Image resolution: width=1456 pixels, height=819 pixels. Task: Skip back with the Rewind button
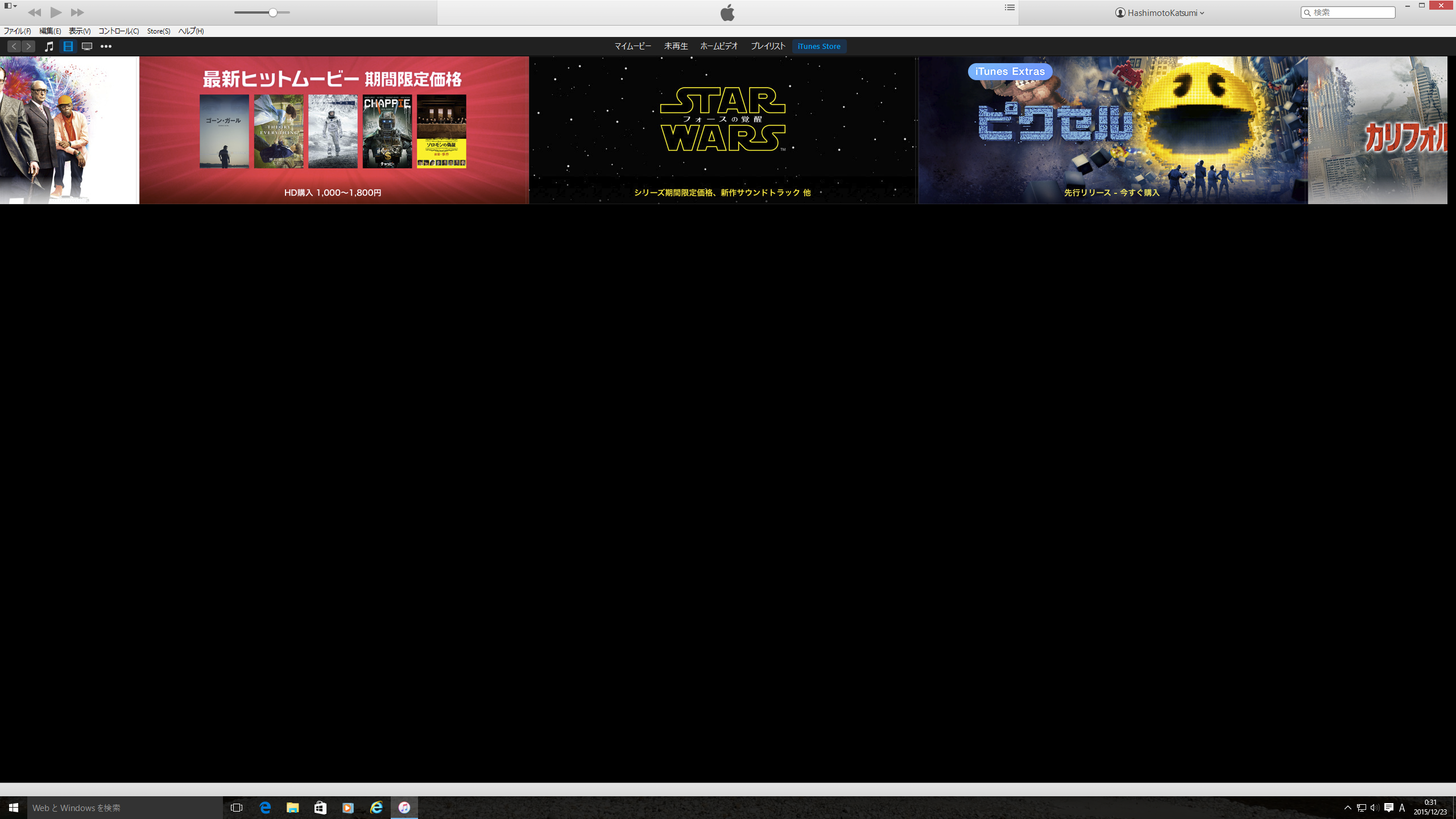tap(34, 13)
